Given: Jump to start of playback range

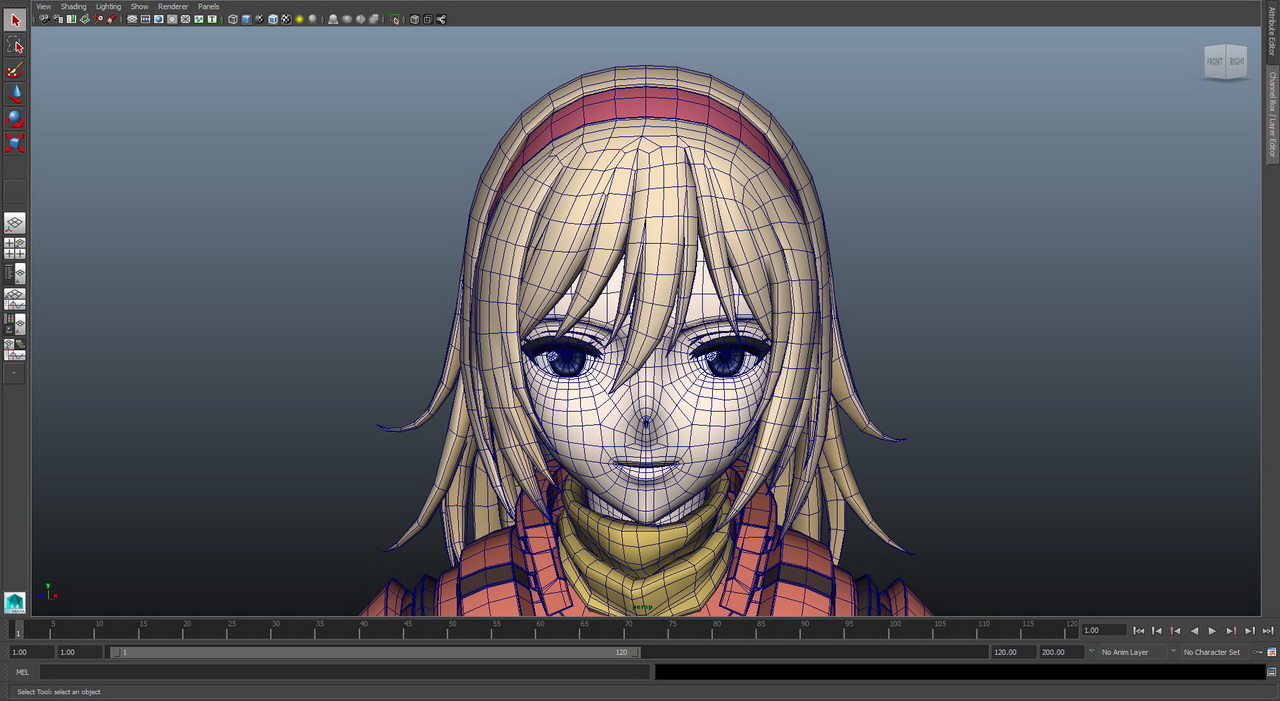Looking at the screenshot, I should [1139, 631].
